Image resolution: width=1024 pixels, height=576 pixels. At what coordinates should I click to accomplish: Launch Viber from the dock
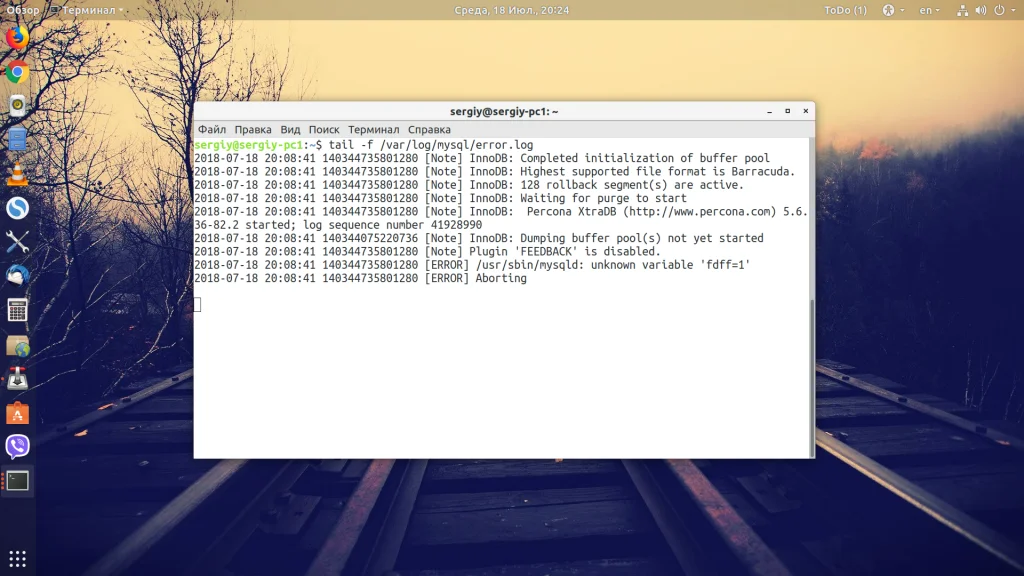coord(17,447)
